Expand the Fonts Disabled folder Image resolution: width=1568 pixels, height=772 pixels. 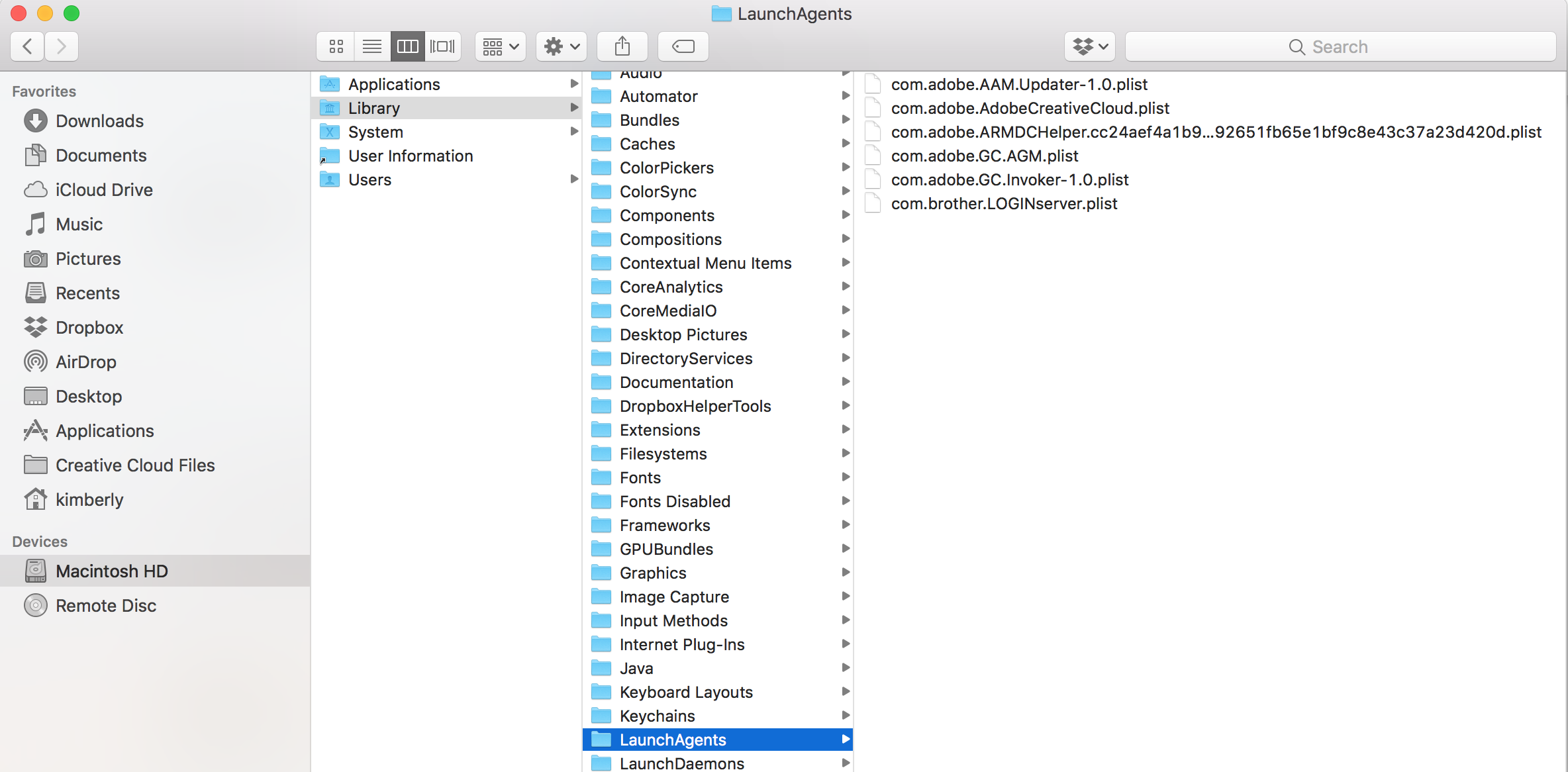point(675,501)
